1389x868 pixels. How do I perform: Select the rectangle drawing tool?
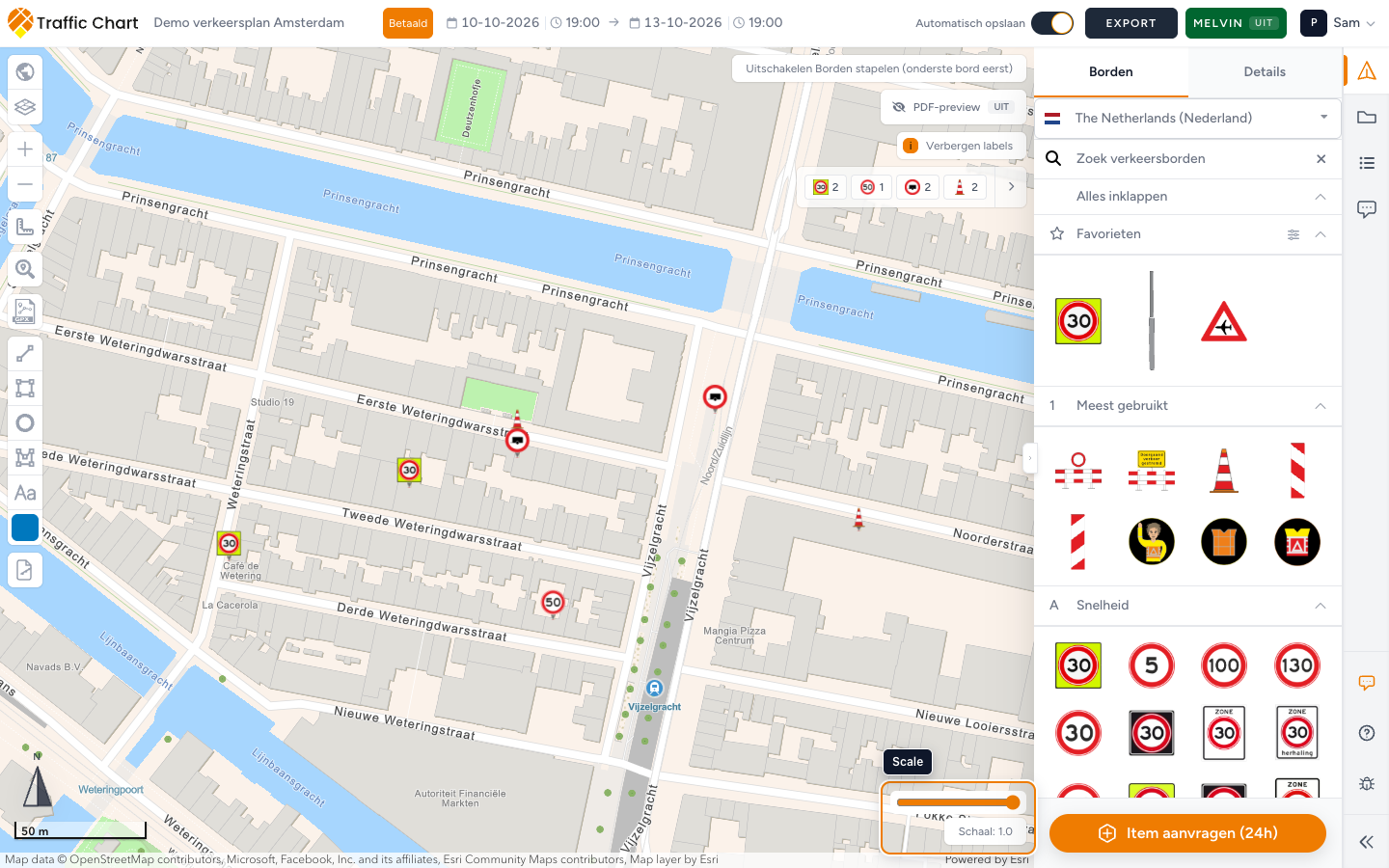pos(25,389)
